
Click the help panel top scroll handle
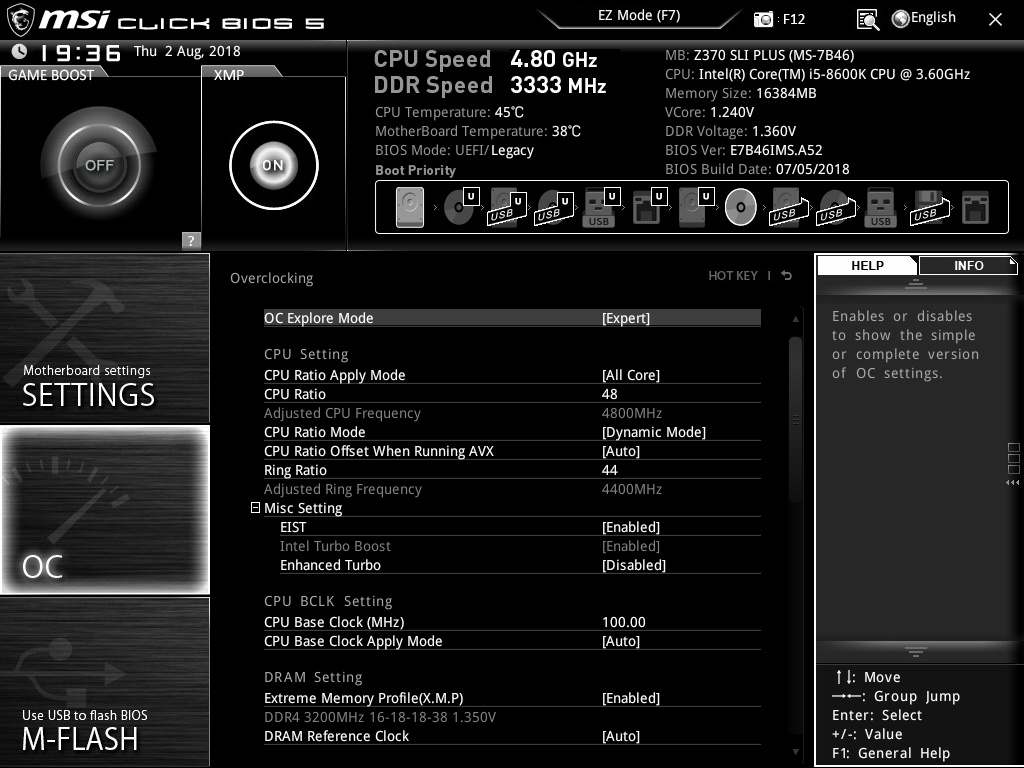[916, 283]
